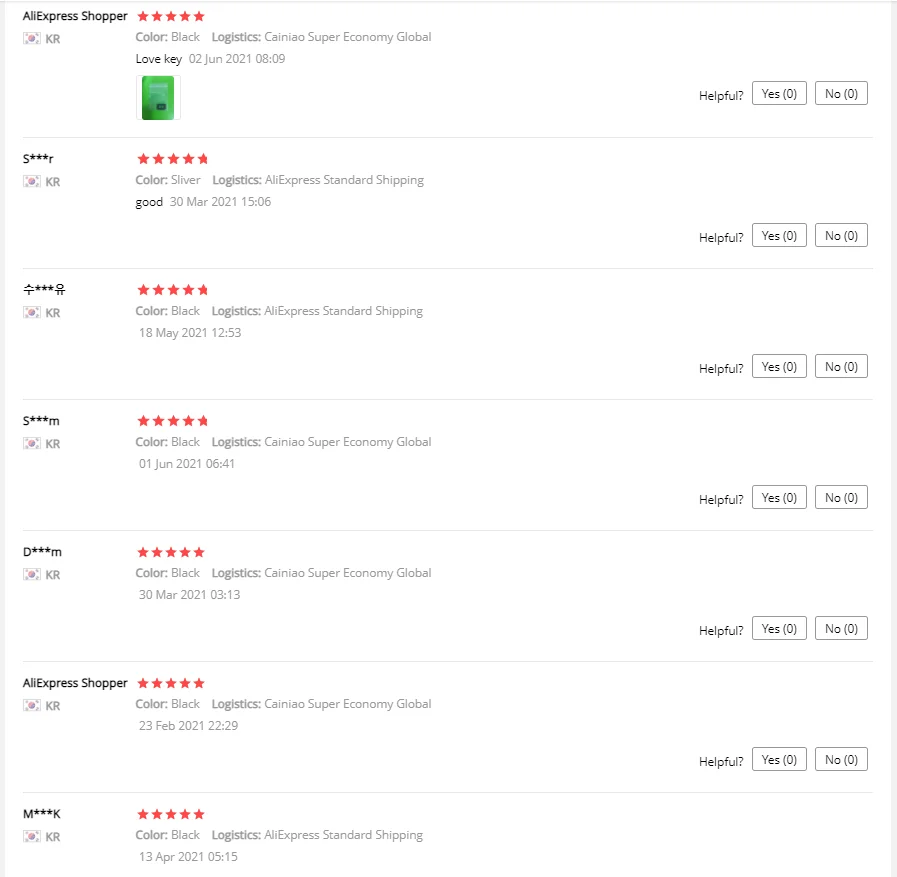Vote Yes on S***m's 01 Jun review

[779, 498]
